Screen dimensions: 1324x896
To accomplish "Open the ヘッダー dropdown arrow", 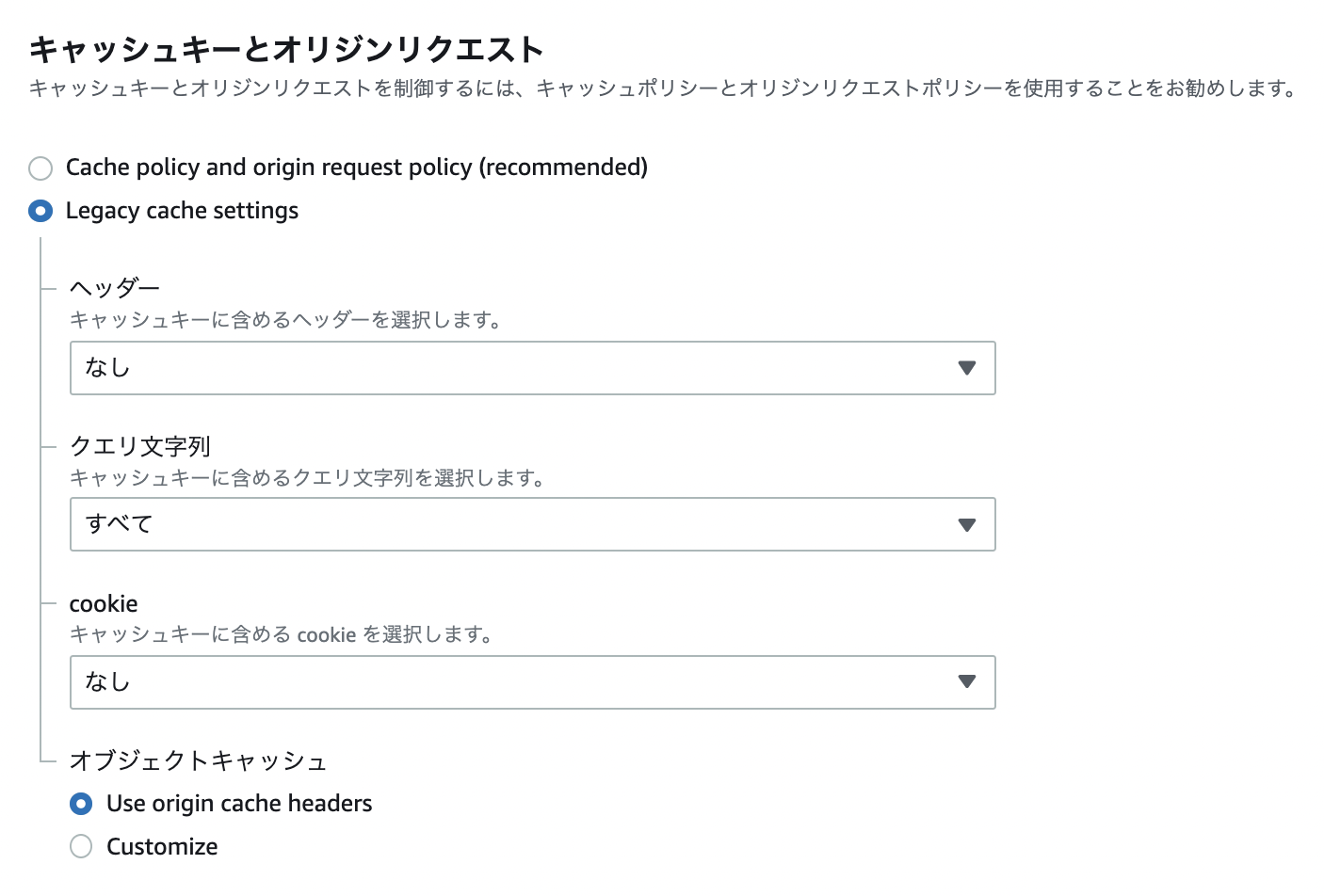I will tap(967, 368).
